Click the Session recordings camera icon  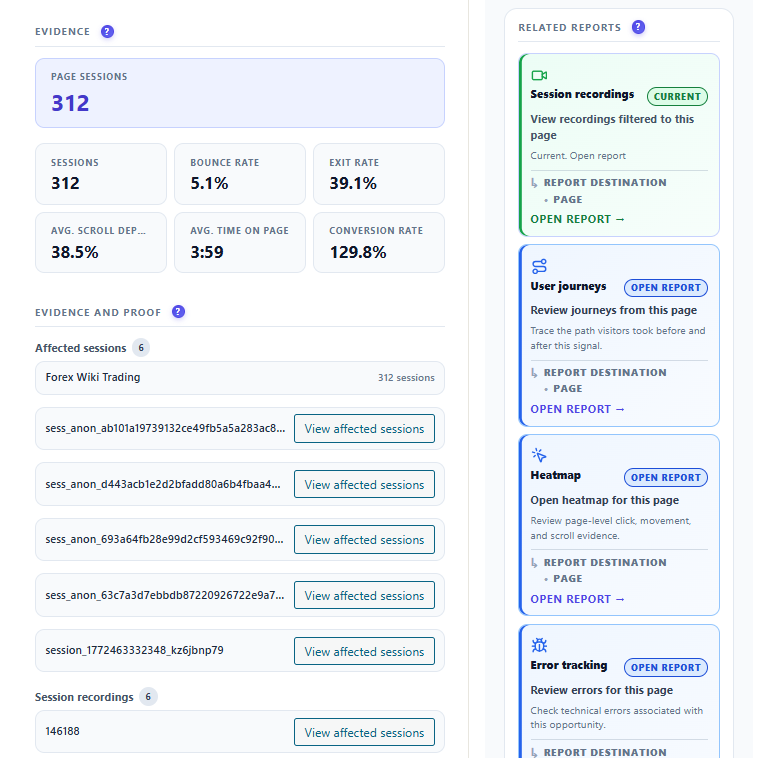point(539,75)
